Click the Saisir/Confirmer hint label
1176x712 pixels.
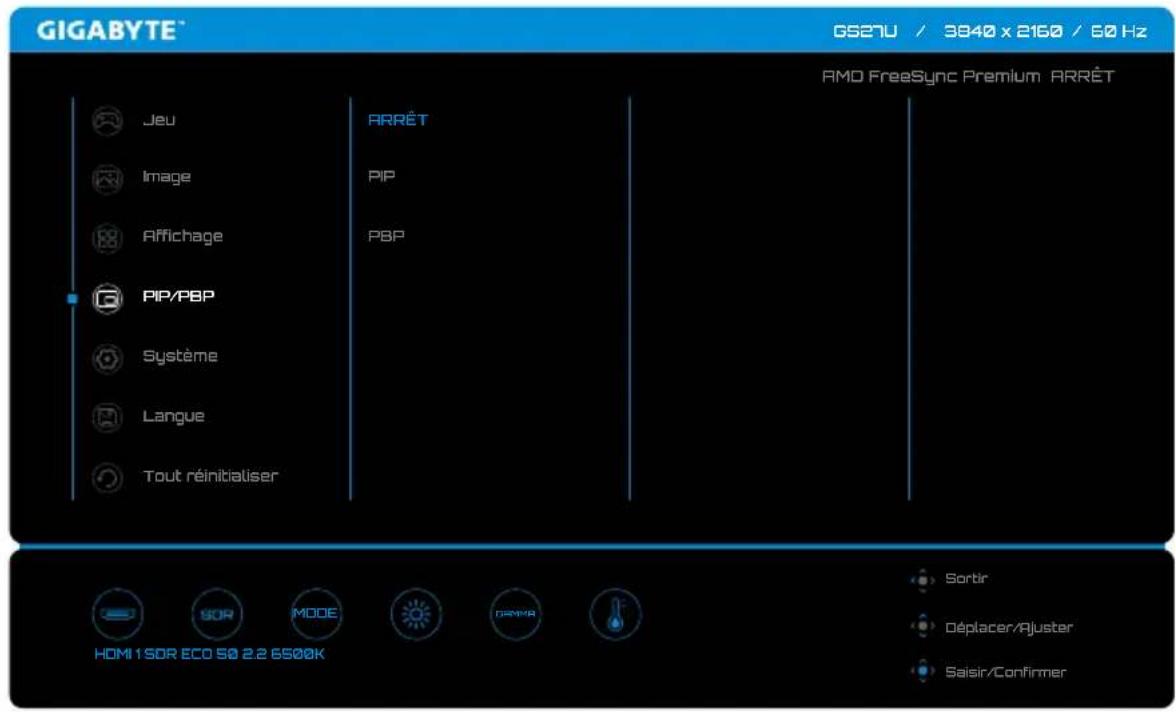[x=1006, y=672]
